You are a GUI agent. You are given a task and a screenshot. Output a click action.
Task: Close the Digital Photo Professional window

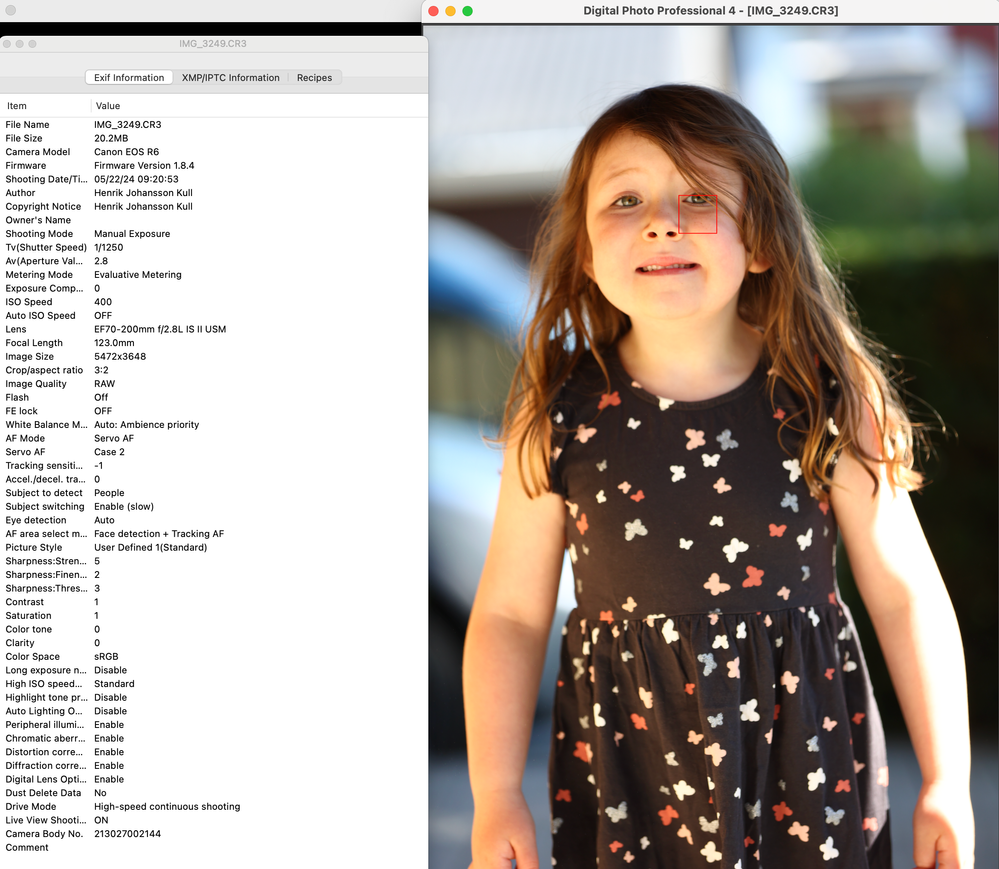(x=433, y=11)
